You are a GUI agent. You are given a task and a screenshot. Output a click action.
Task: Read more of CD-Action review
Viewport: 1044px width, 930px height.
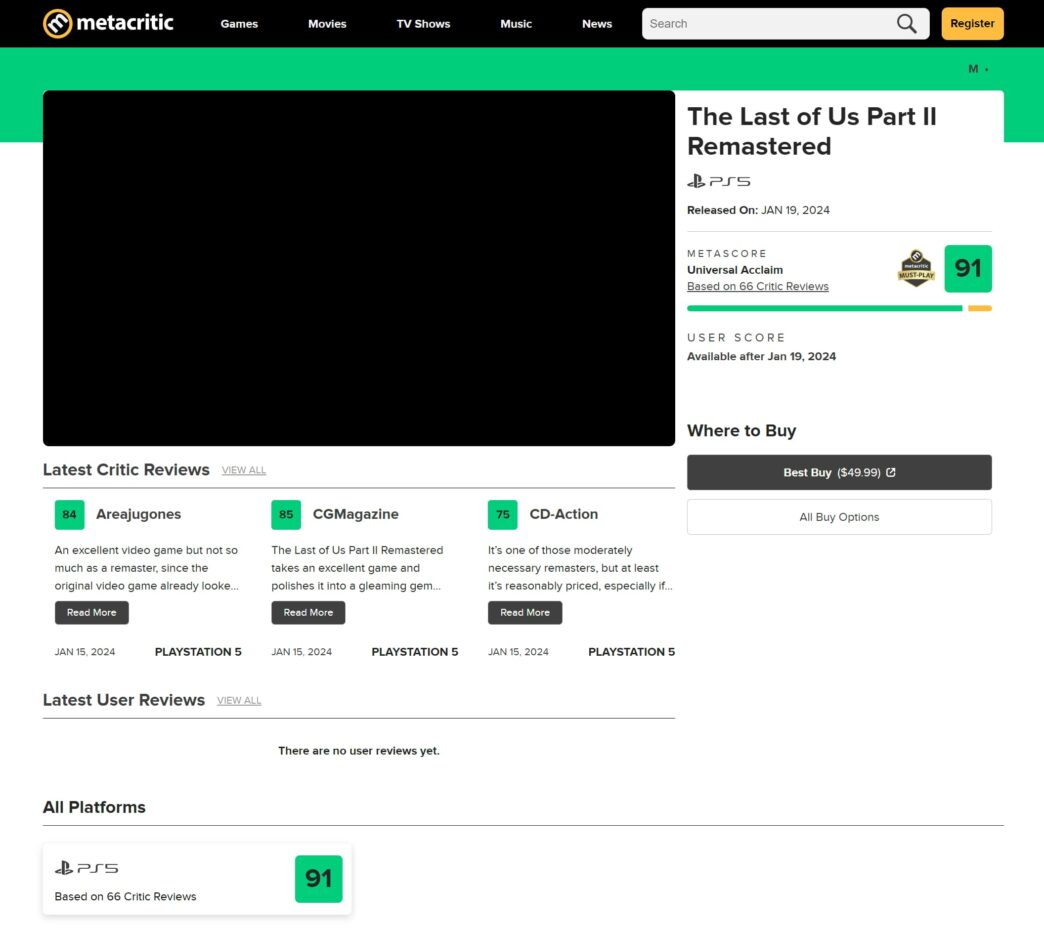pyautogui.click(x=525, y=612)
